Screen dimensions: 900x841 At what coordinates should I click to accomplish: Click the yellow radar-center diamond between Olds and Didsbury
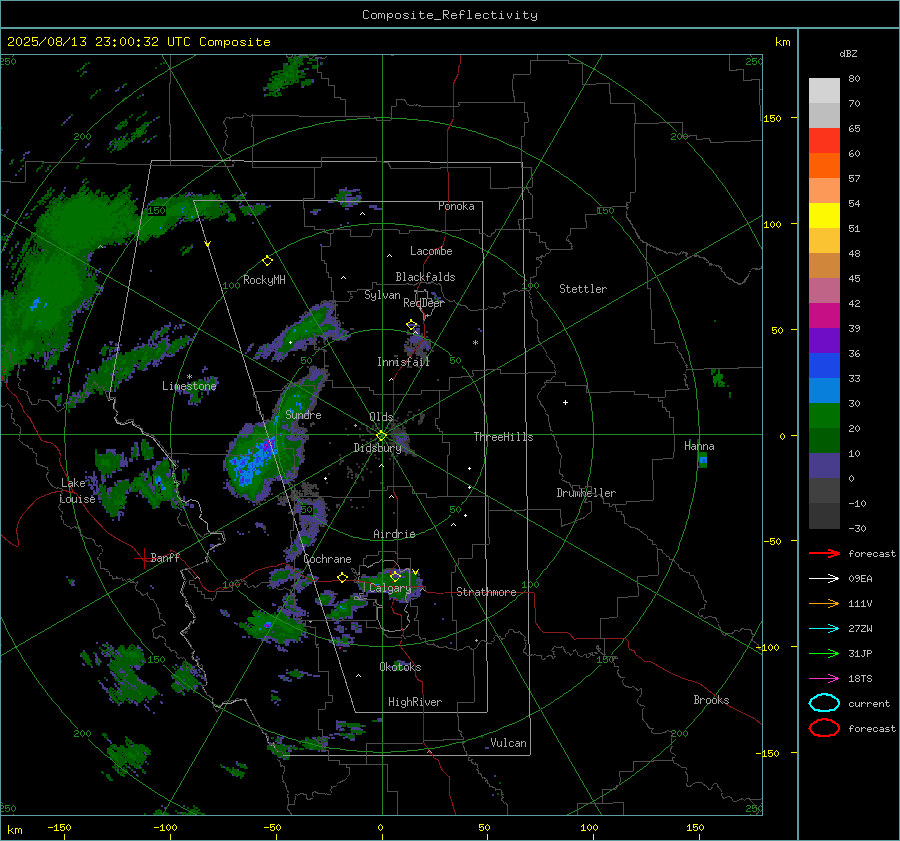pos(381,436)
